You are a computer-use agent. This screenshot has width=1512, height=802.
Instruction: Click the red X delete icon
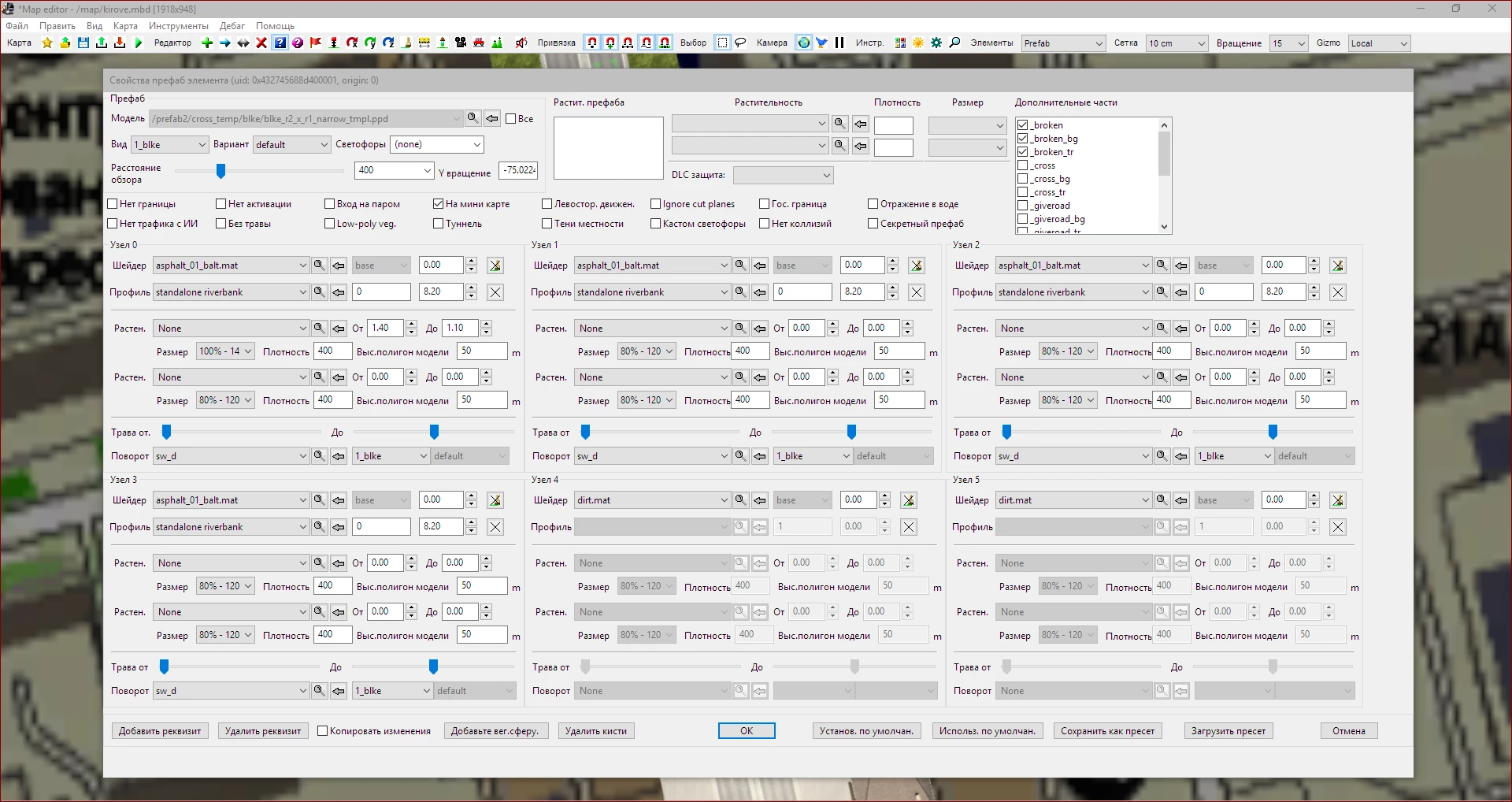261,43
